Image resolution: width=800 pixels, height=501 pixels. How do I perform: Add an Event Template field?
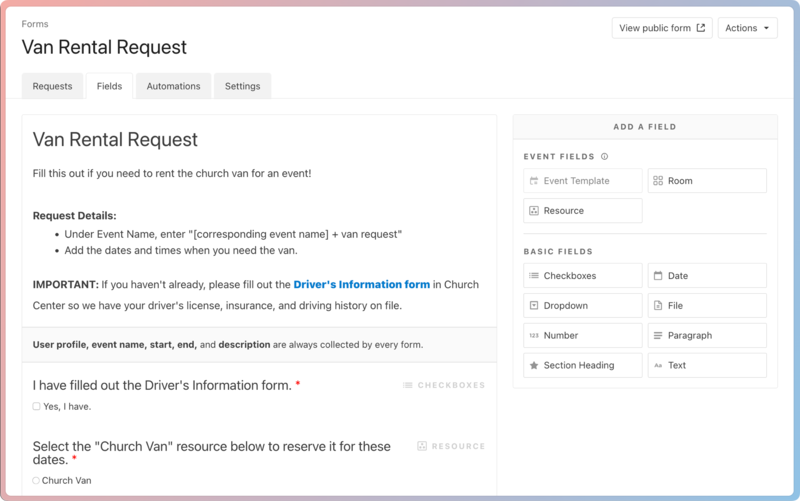point(583,181)
